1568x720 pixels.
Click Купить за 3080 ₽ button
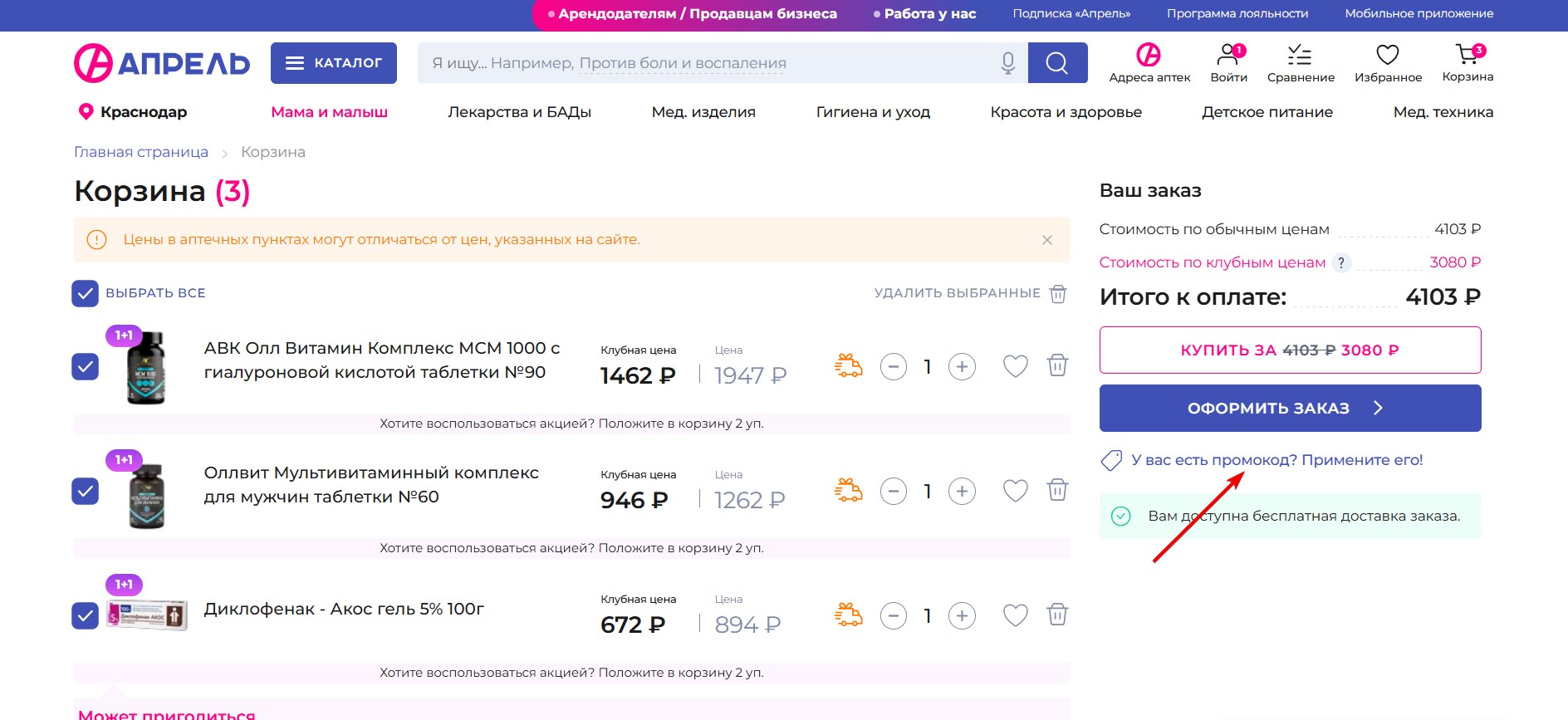point(1290,350)
